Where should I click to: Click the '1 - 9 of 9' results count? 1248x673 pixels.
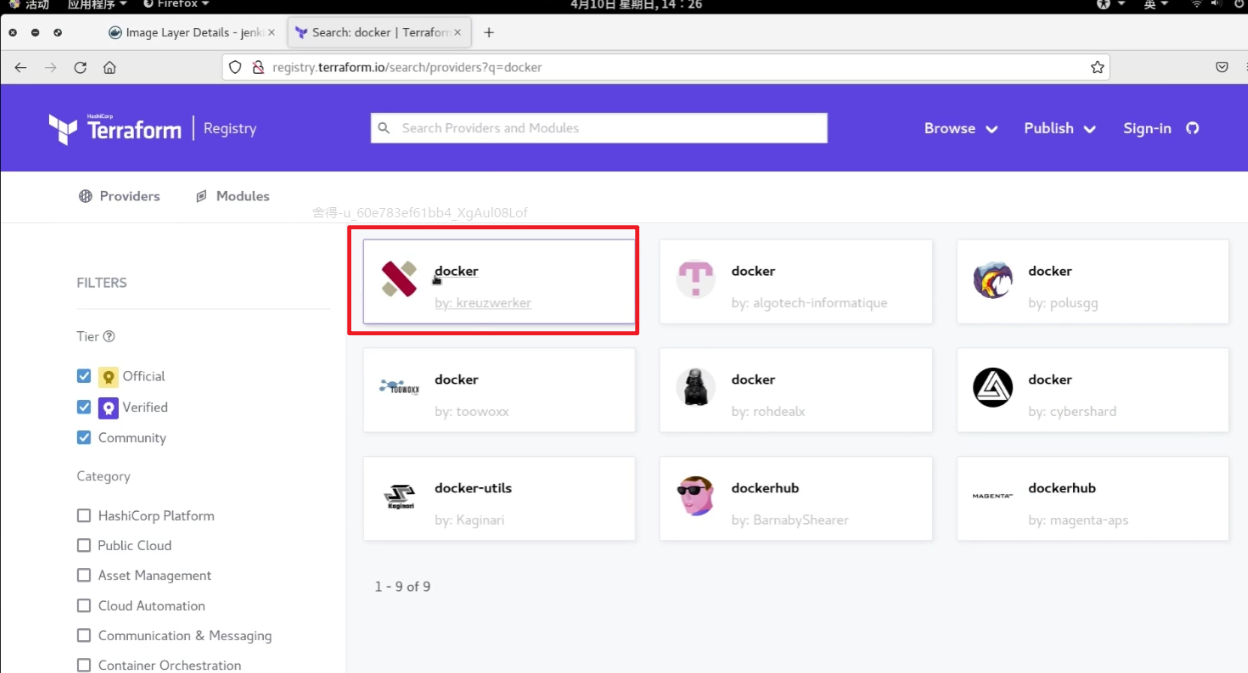[x=403, y=586]
